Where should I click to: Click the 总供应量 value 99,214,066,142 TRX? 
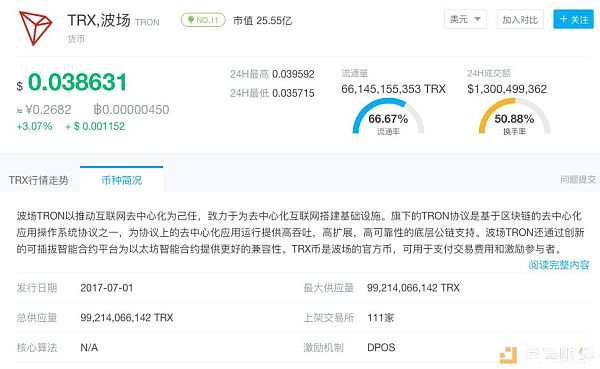pyautogui.click(x=127, y=318)
